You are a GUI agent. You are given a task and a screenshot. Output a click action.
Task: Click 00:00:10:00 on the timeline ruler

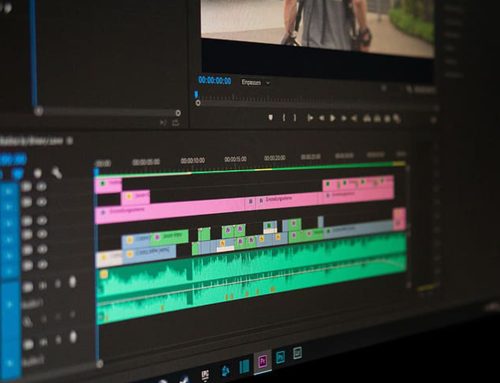(x=193, y=160)
